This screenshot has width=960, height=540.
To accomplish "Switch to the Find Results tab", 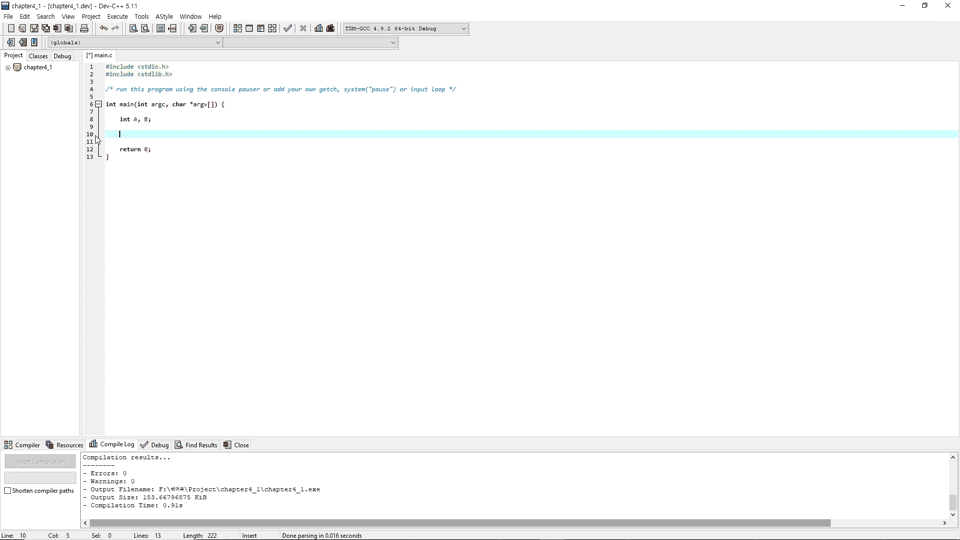I will coord(196,445).
